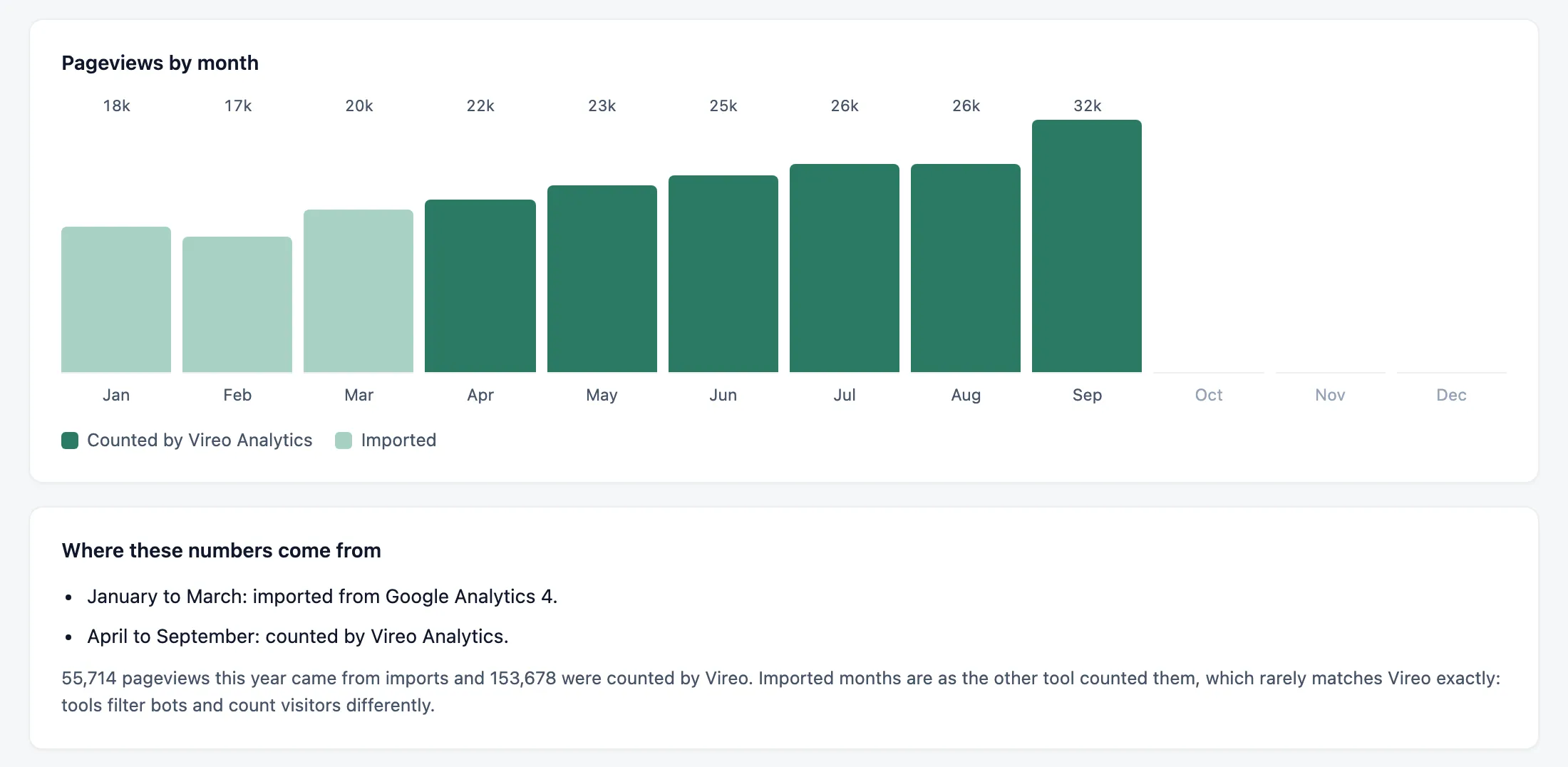Click the greyed 'Oct' axis label
Screen dimensions: 1568x767
pos(1209,395)
